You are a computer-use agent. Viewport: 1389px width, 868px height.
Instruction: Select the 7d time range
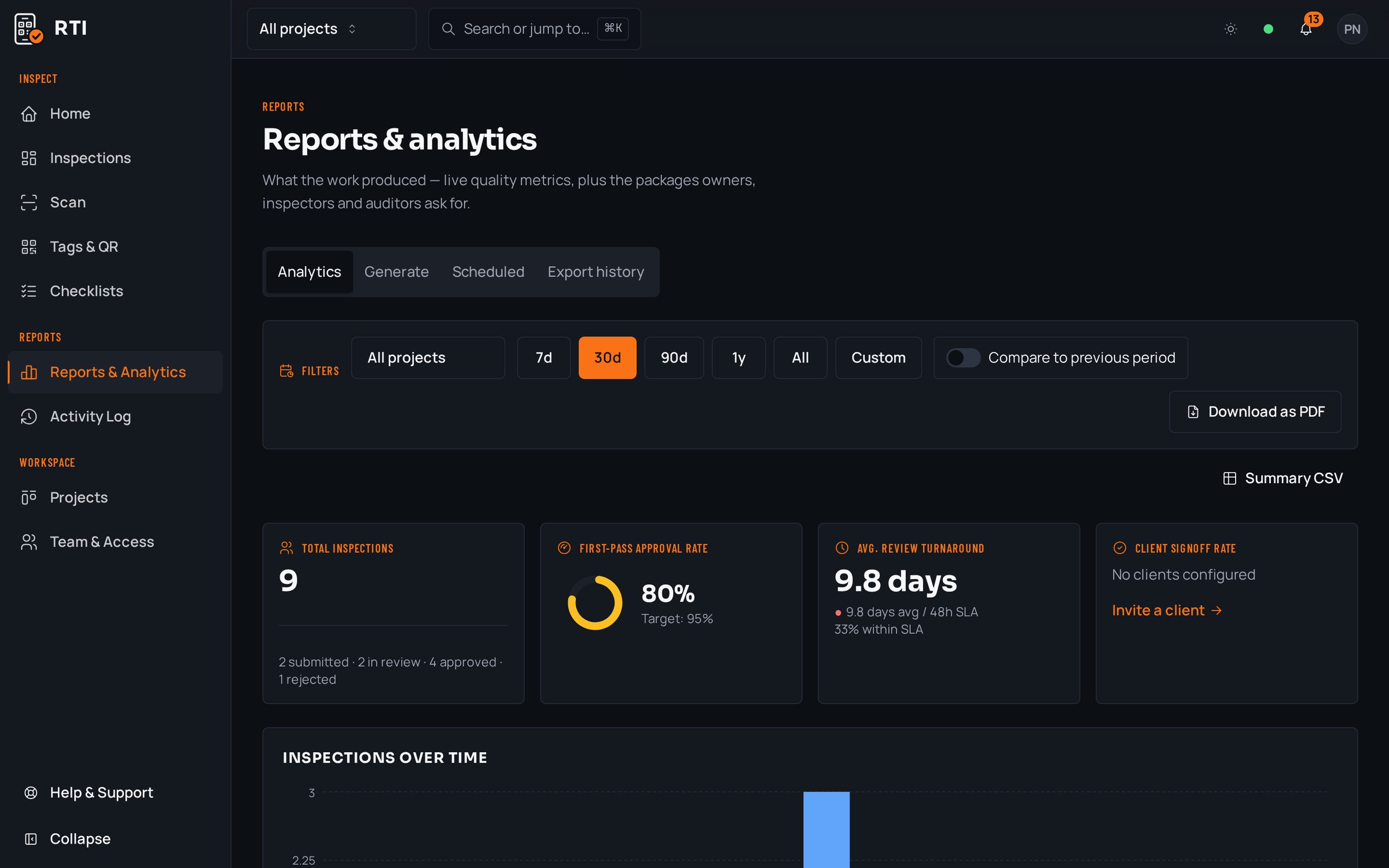point(544,358)
